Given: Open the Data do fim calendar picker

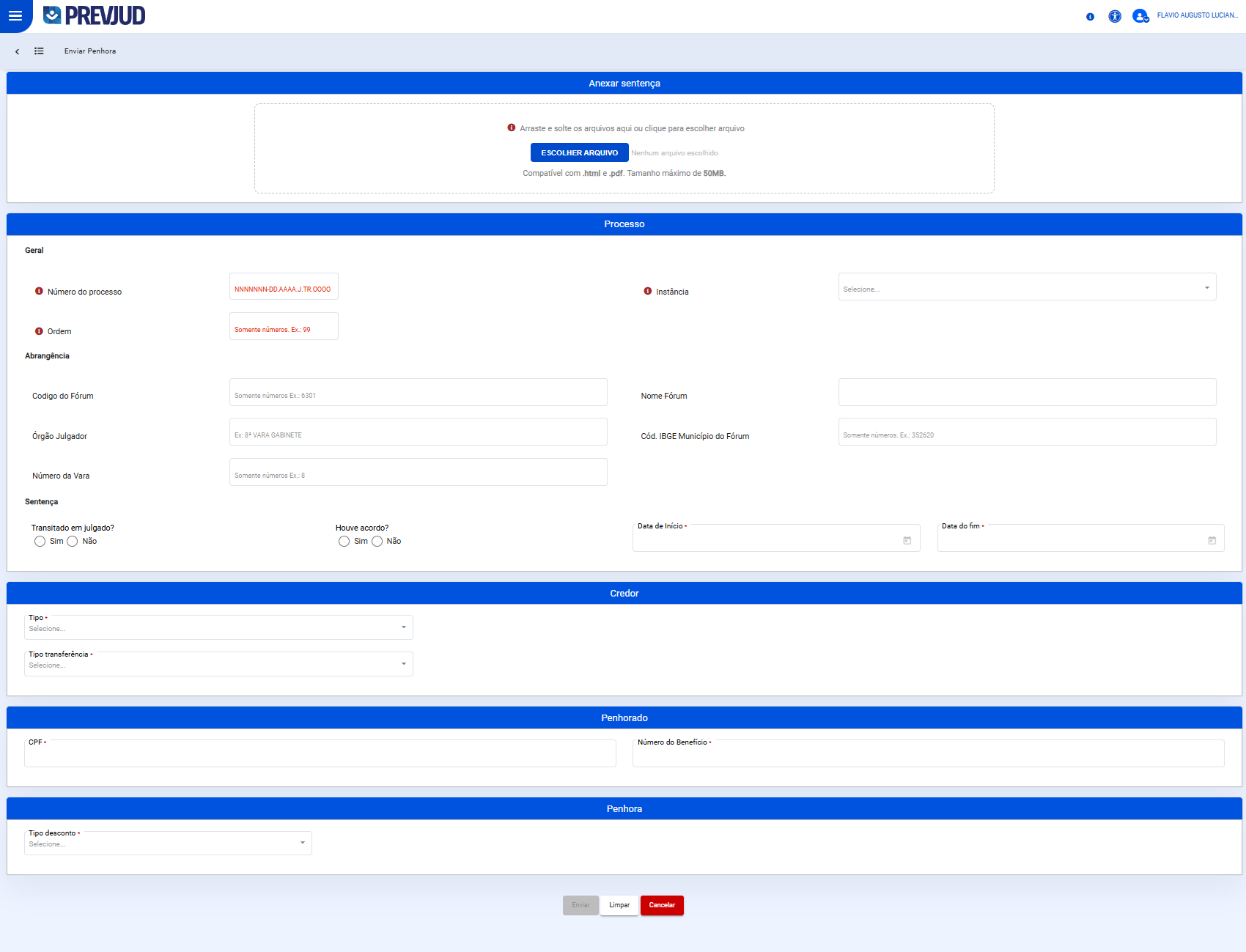Looking at the screenshot, I should (1212, 541).
